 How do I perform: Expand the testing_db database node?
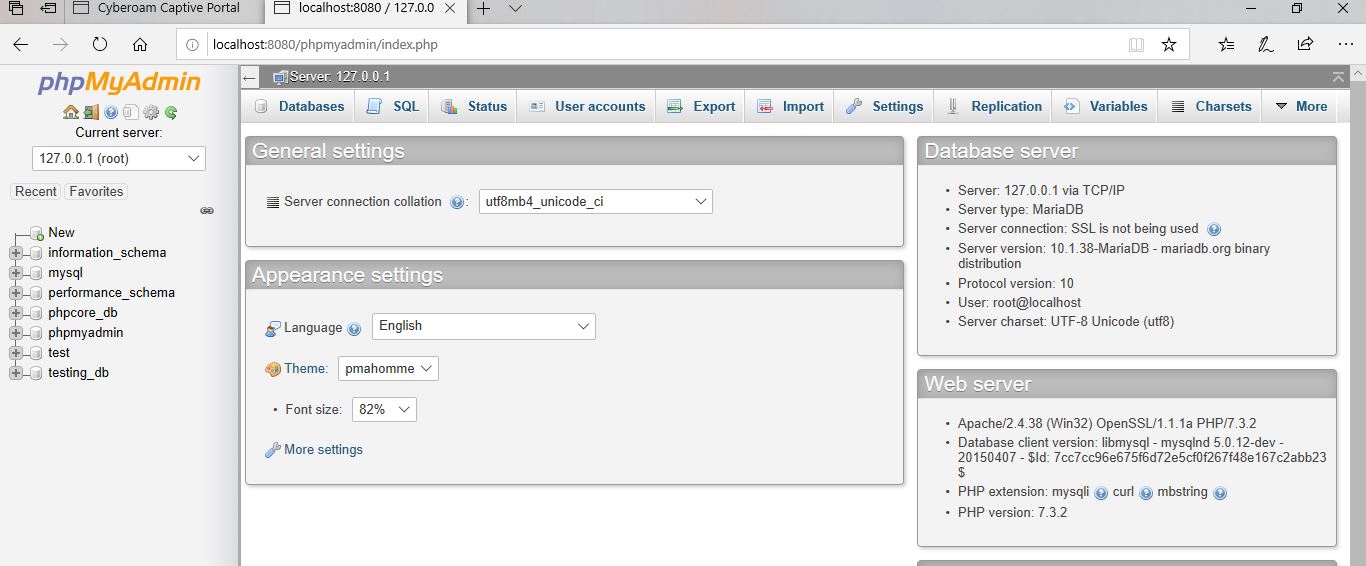[15, 373]
